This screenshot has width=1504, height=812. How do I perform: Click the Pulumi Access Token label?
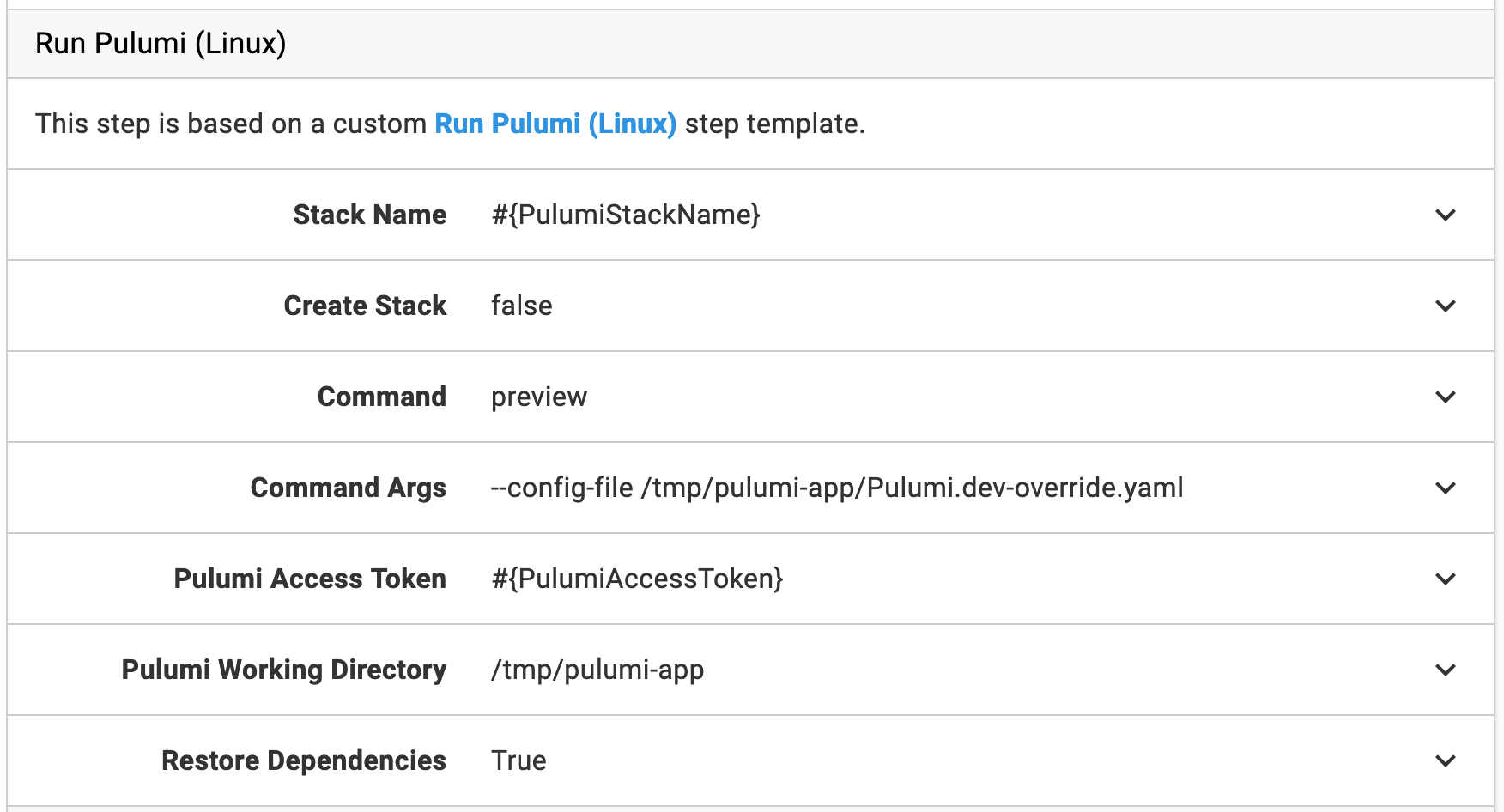(x=310, y=579)
